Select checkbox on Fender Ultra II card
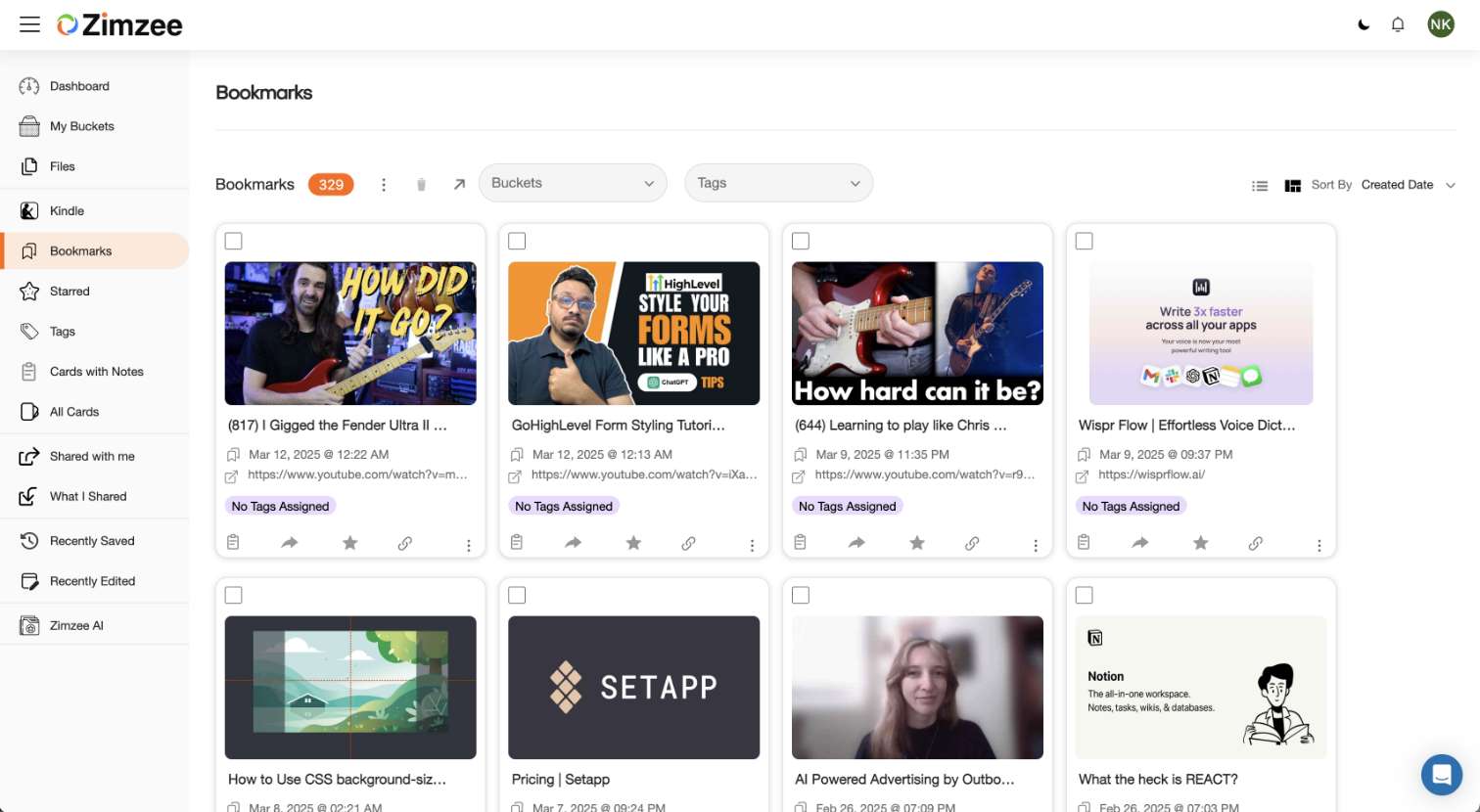 pyautogui.click(x=234, y=241)
